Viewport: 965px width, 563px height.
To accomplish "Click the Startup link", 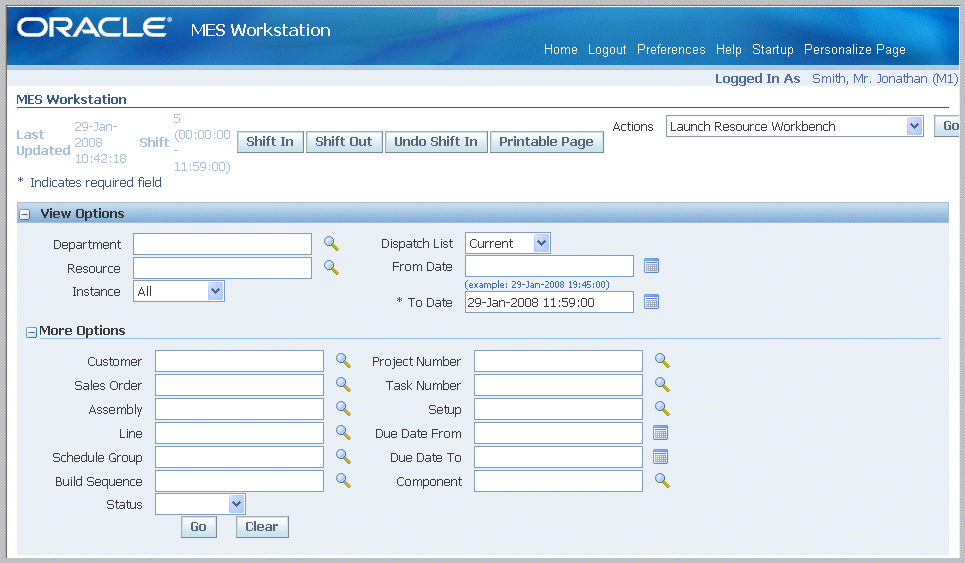I will point(772,49).
